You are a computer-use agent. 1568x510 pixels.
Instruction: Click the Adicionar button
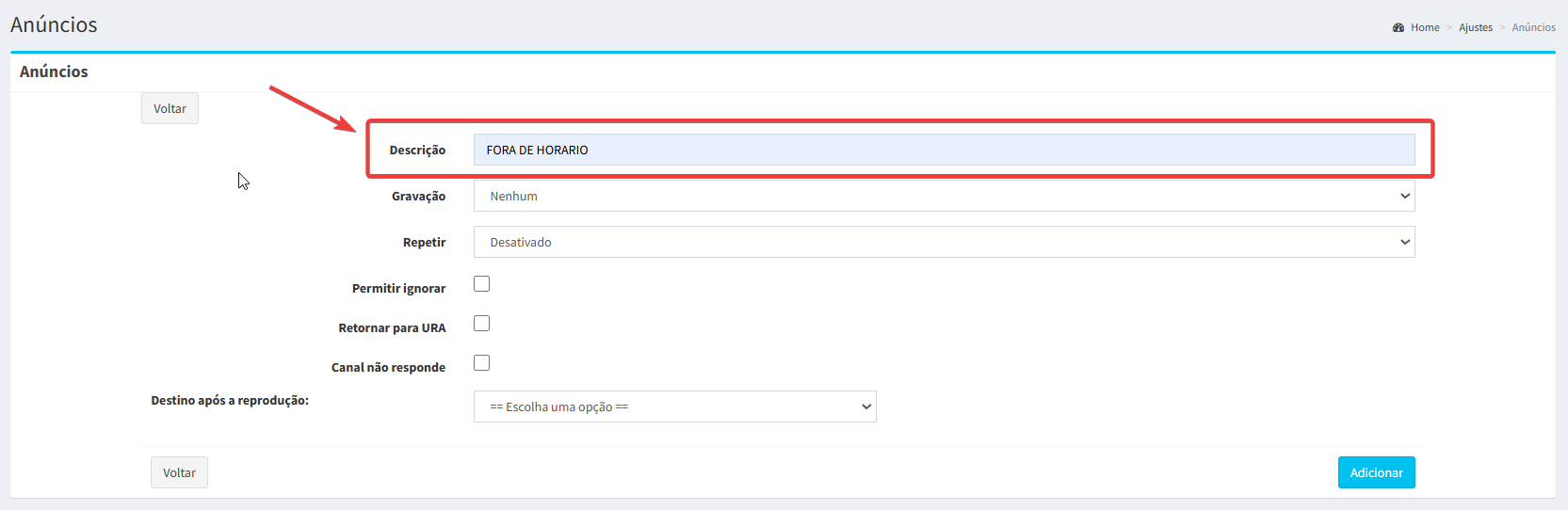pyautogui.click(x=1376, y=472)
